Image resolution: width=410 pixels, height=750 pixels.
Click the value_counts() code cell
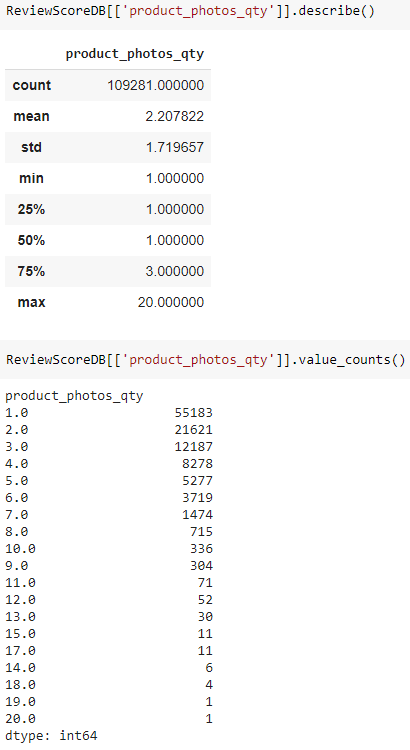point(205,360)
